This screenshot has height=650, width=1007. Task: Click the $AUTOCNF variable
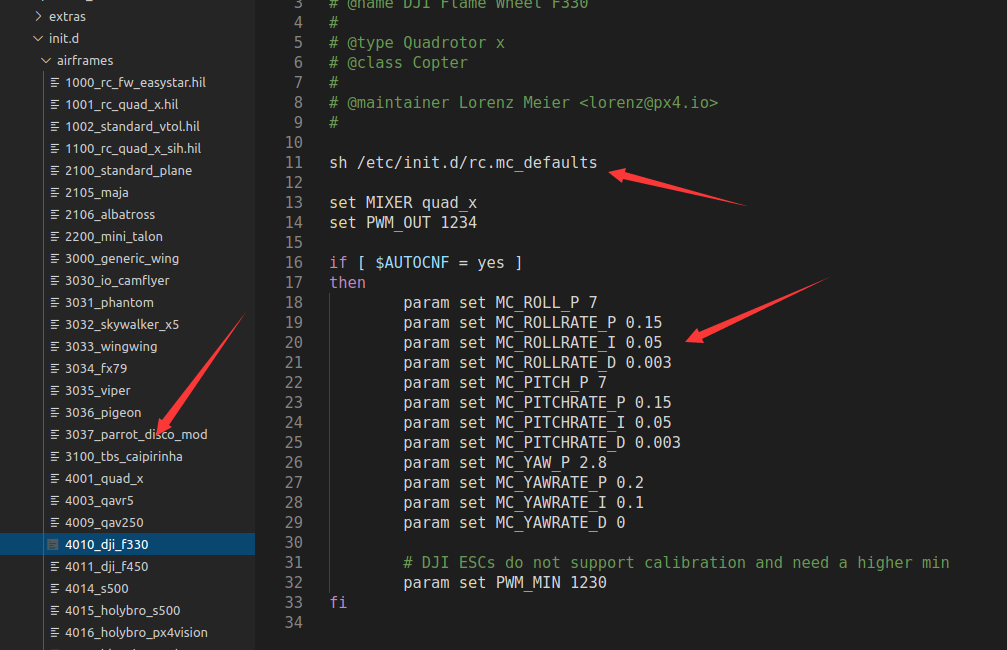point(412,263)
